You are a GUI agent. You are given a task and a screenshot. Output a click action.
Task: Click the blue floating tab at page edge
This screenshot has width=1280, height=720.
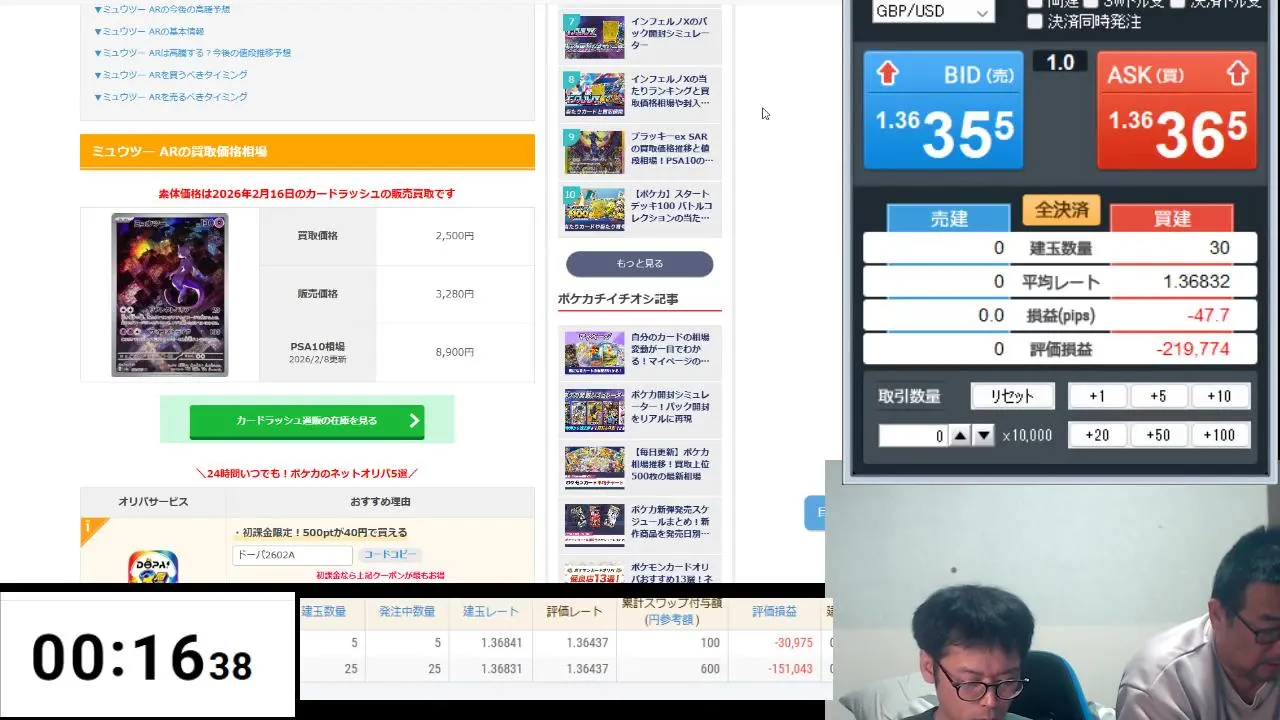[815, 512]
